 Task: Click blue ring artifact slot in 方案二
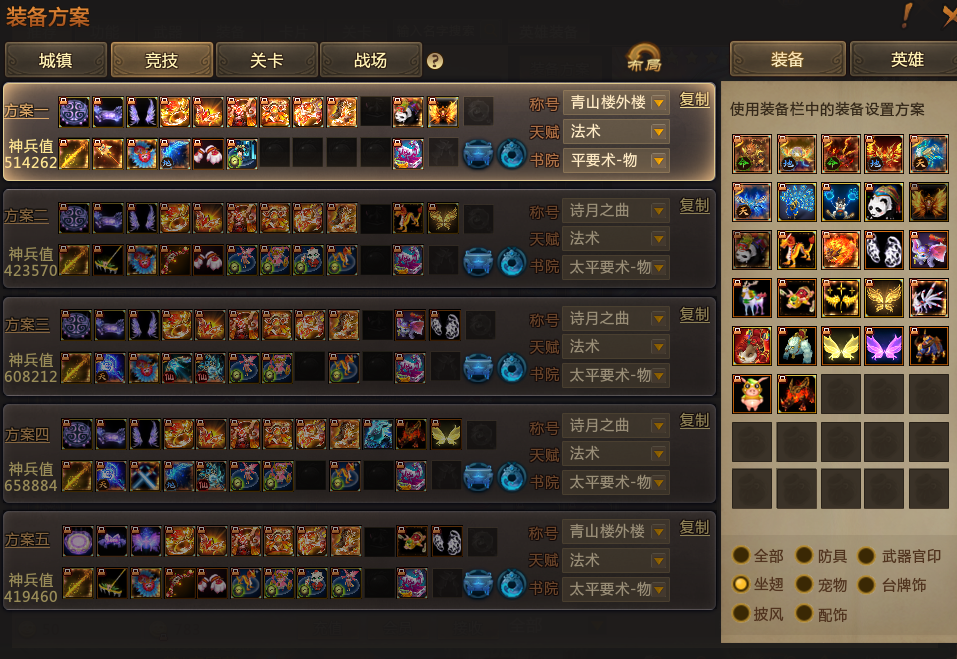click(511, 261)
